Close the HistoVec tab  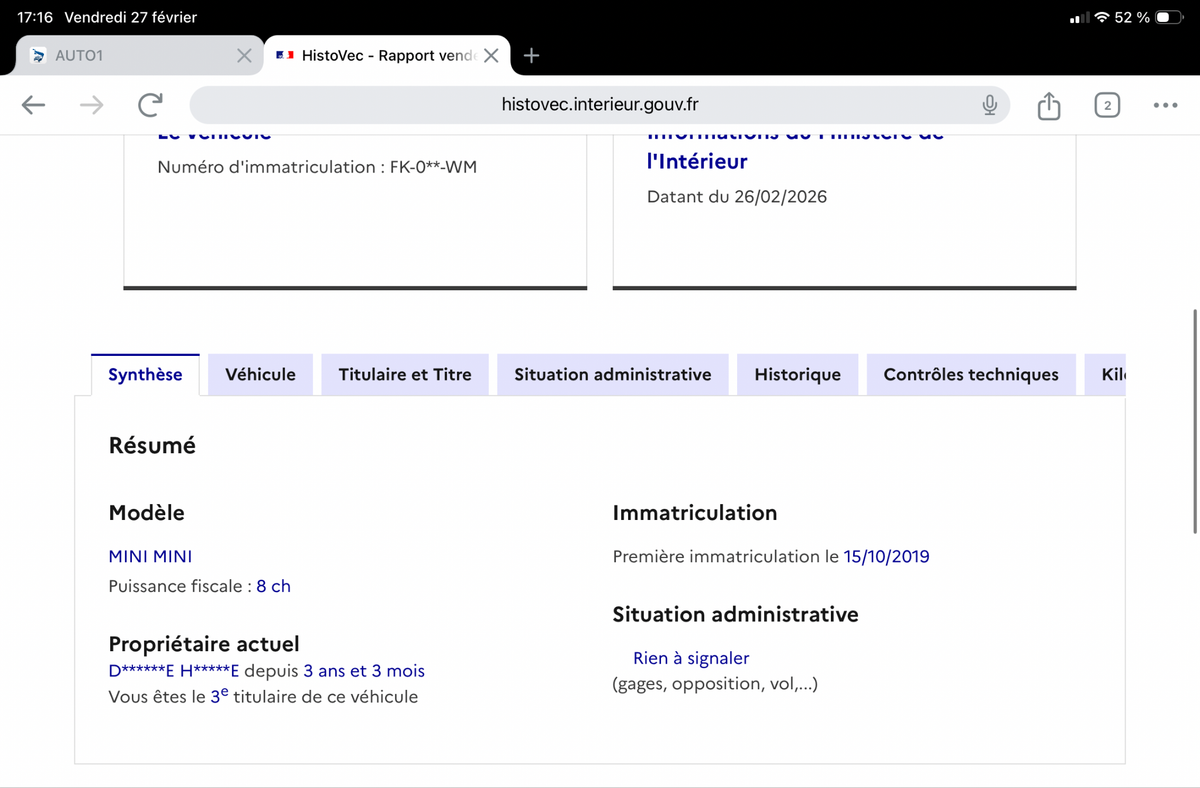pyautogui.click(x=491, y=56)
